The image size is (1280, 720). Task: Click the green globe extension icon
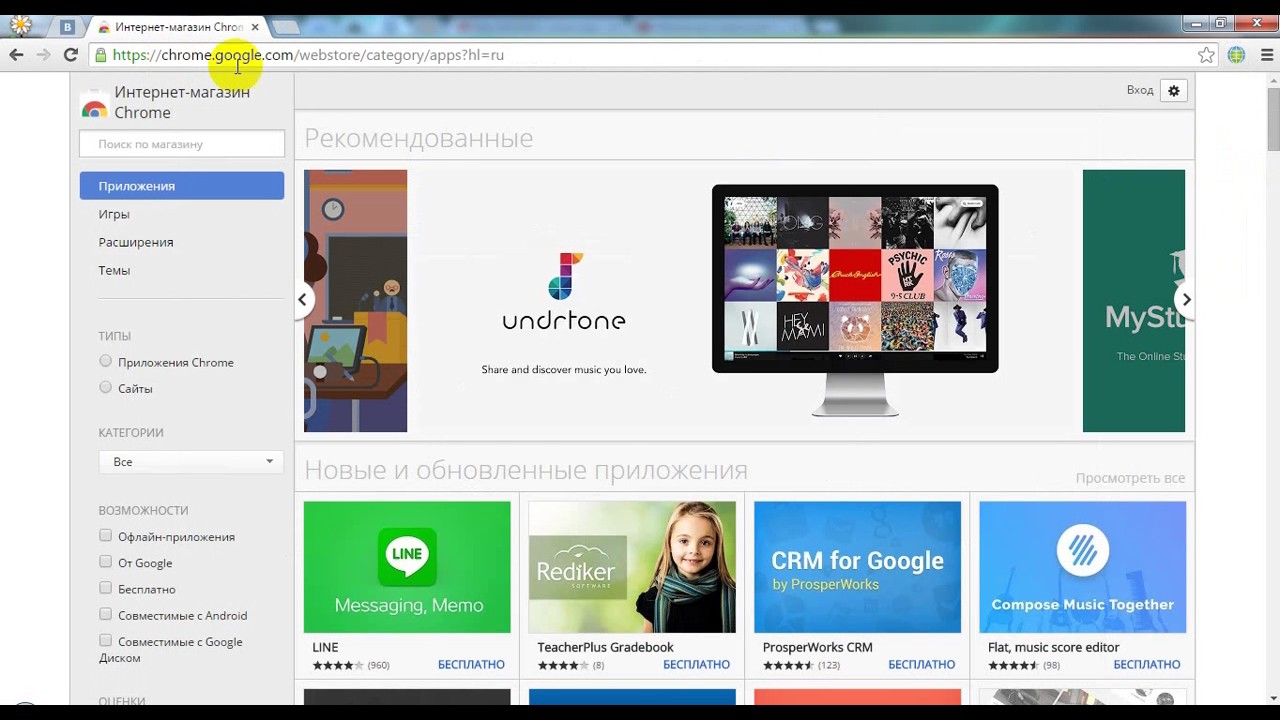[1236, 55]
